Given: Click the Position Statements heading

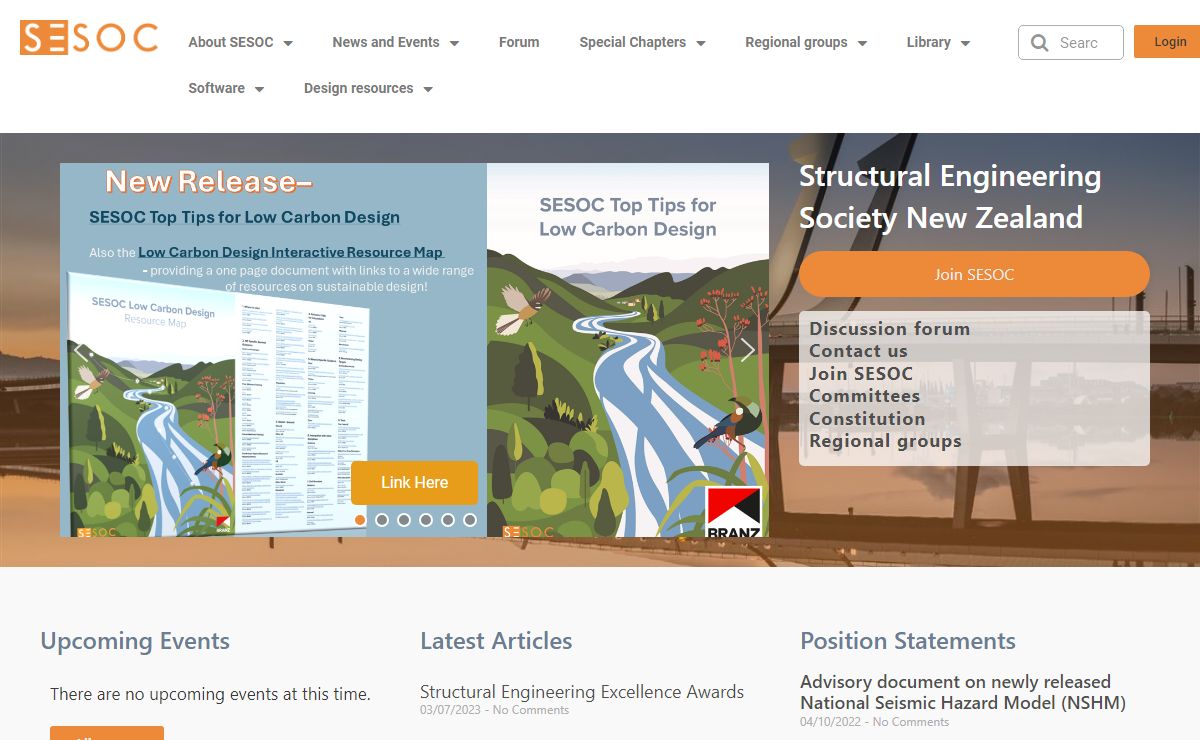Looking at the screenshot, I should (908, 641).
